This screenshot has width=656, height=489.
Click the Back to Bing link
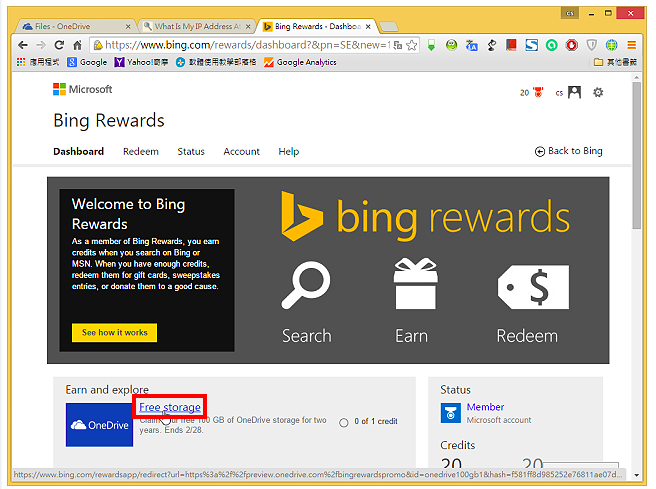coord(569,151)
